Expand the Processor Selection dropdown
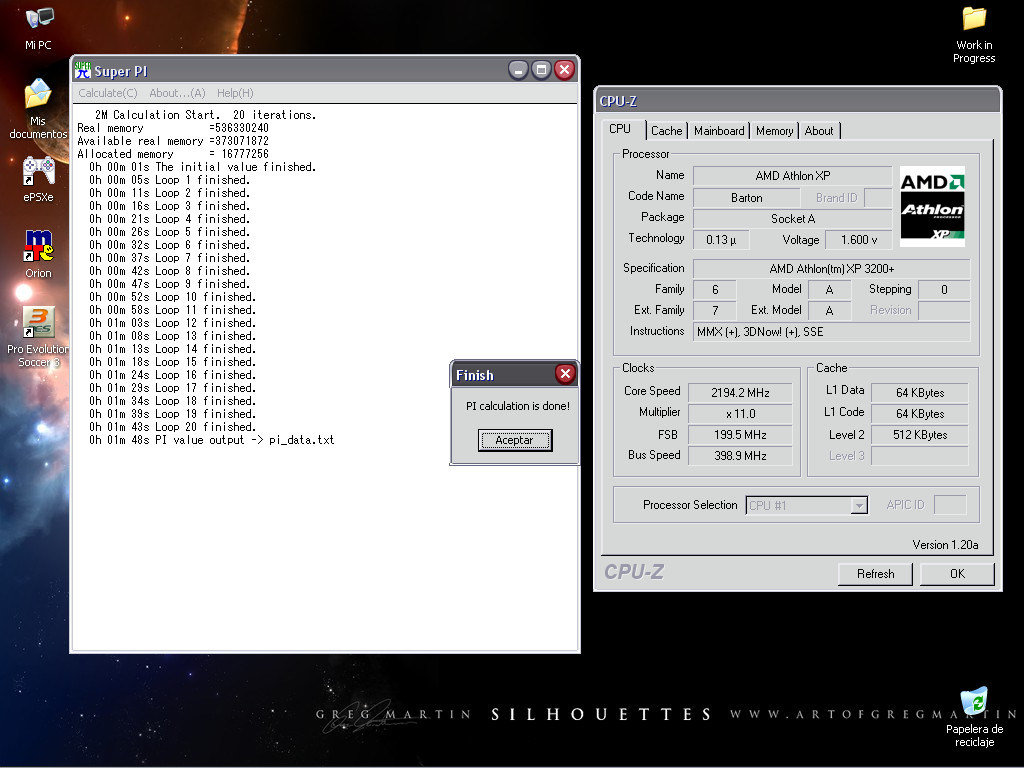 point(858,506)
